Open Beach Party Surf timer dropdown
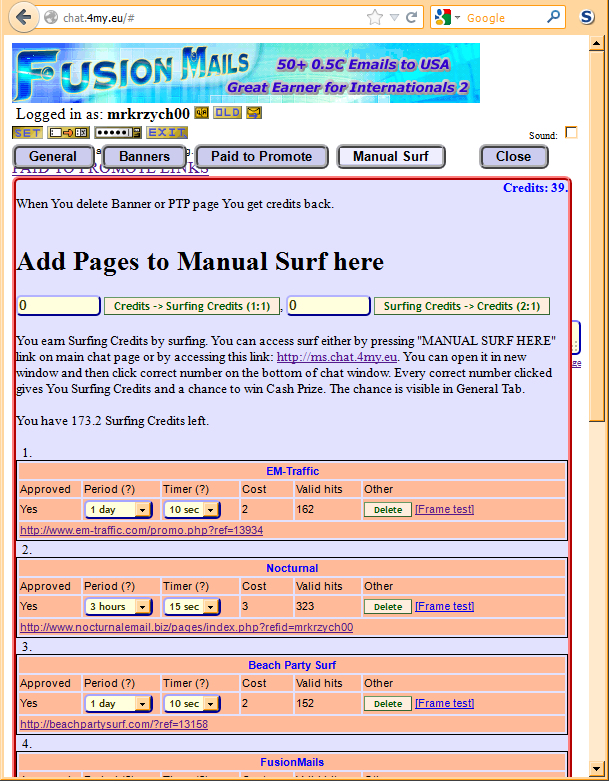 (192, 704)
